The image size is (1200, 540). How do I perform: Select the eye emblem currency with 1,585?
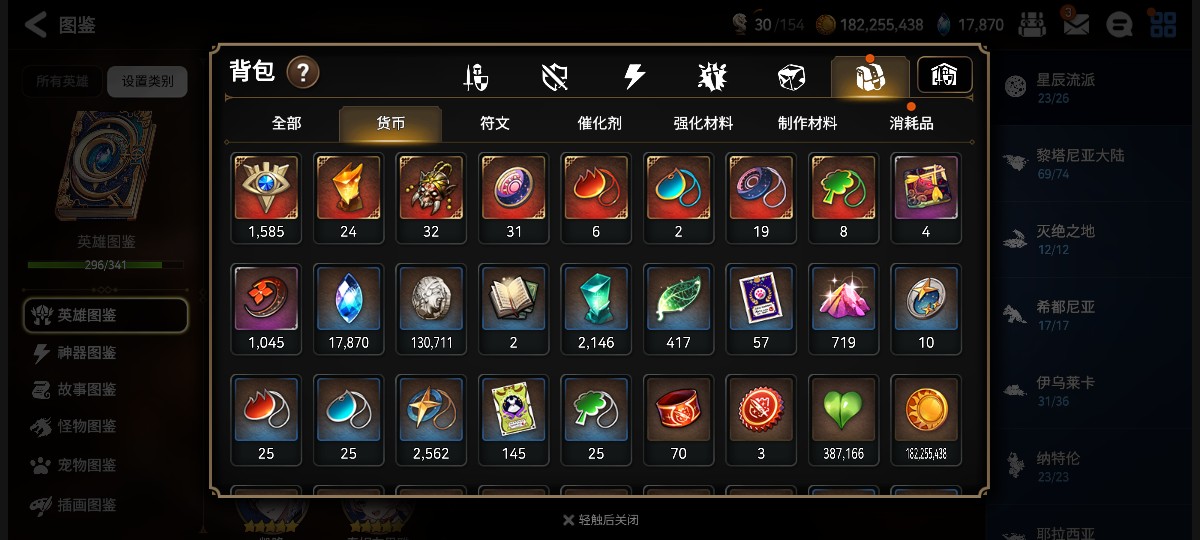(266, 198)
